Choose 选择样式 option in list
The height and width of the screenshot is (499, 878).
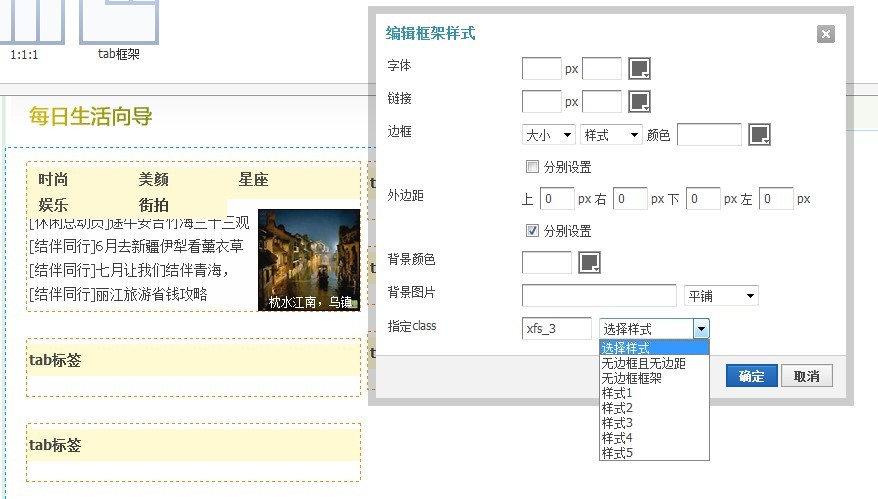(654, 348)
